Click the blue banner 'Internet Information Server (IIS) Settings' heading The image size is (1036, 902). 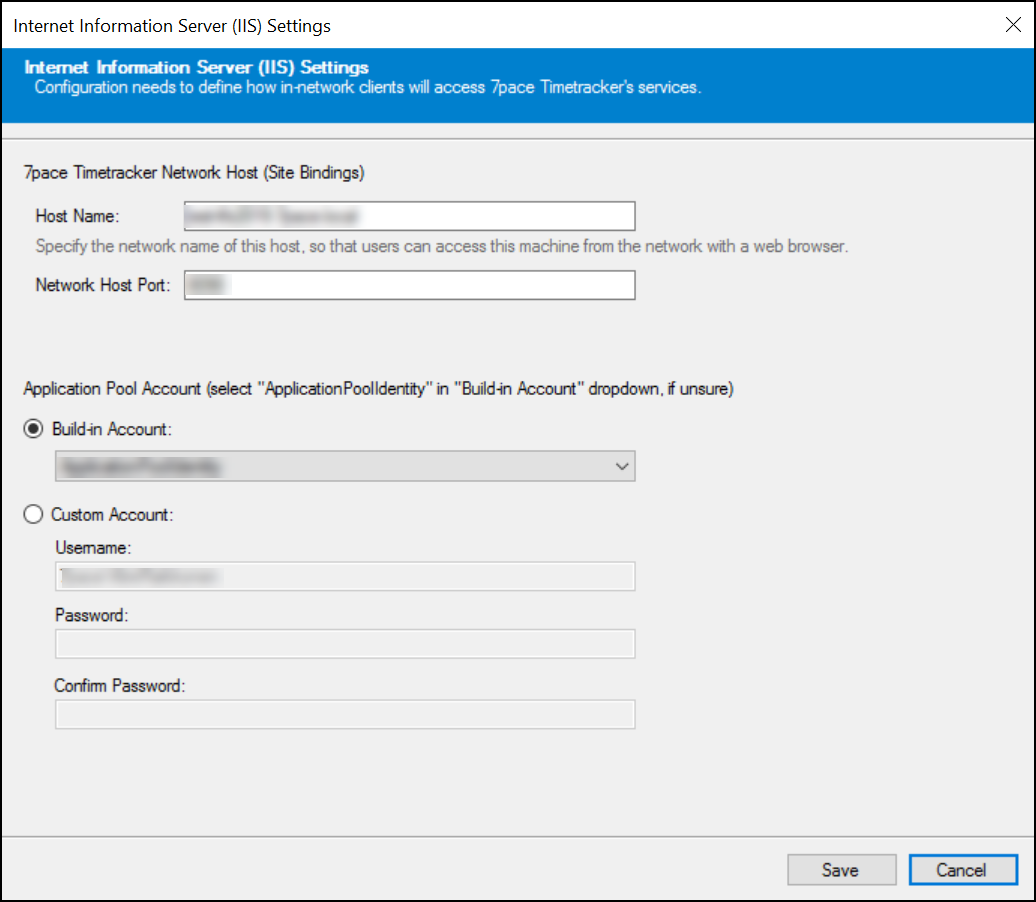click(196, 67)
